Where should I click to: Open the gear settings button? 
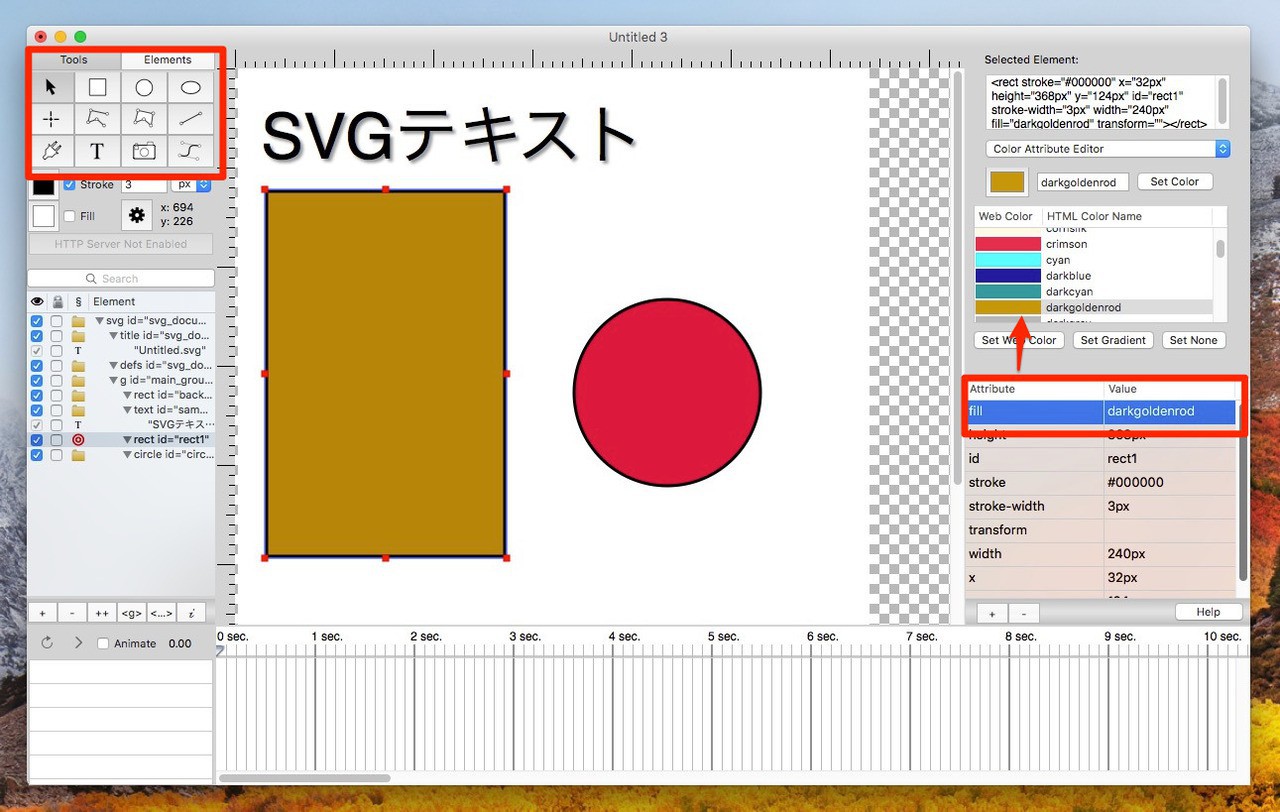point(137,215)
